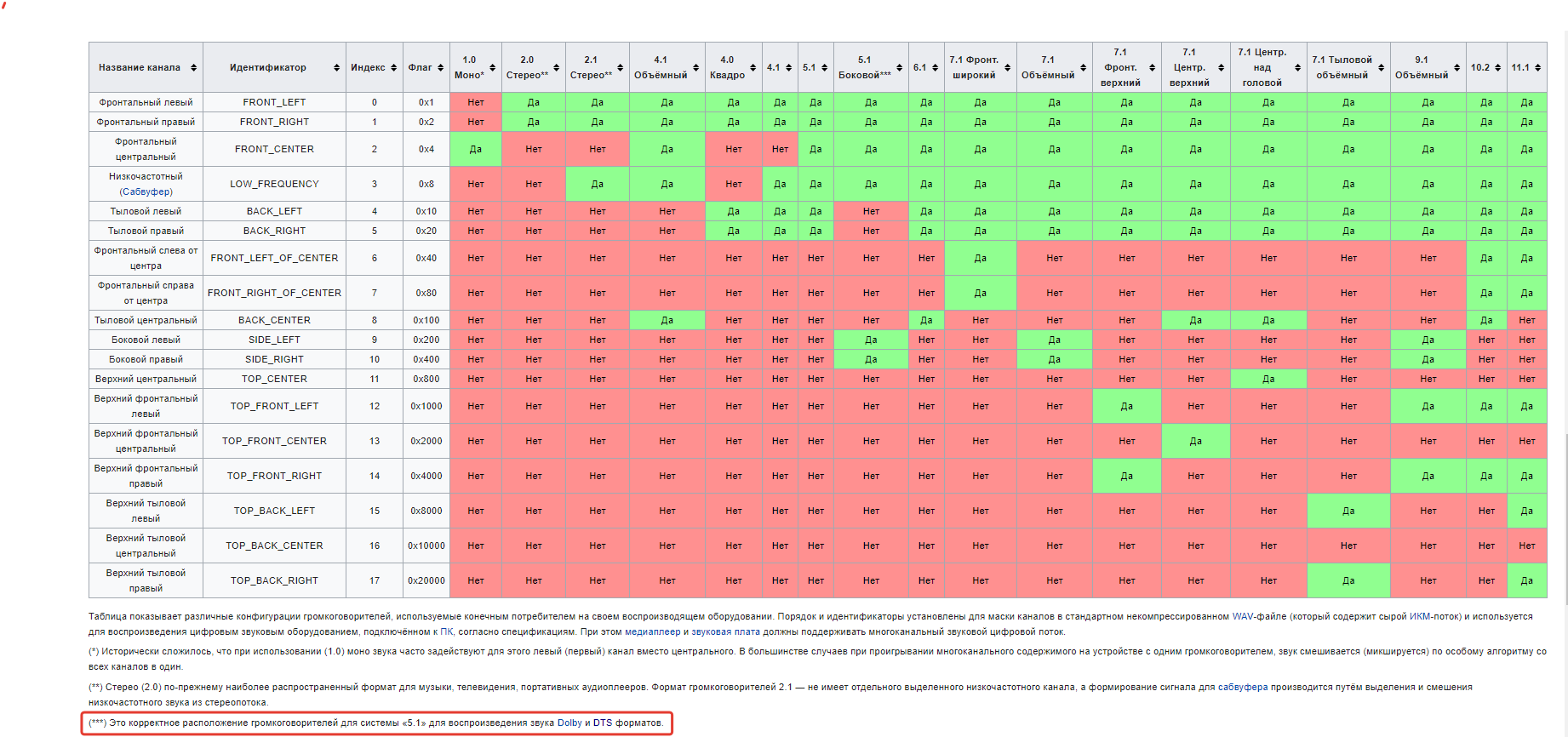Click the 11.1 column sort arrows

pyautogui.click(x=1537, y=68)
